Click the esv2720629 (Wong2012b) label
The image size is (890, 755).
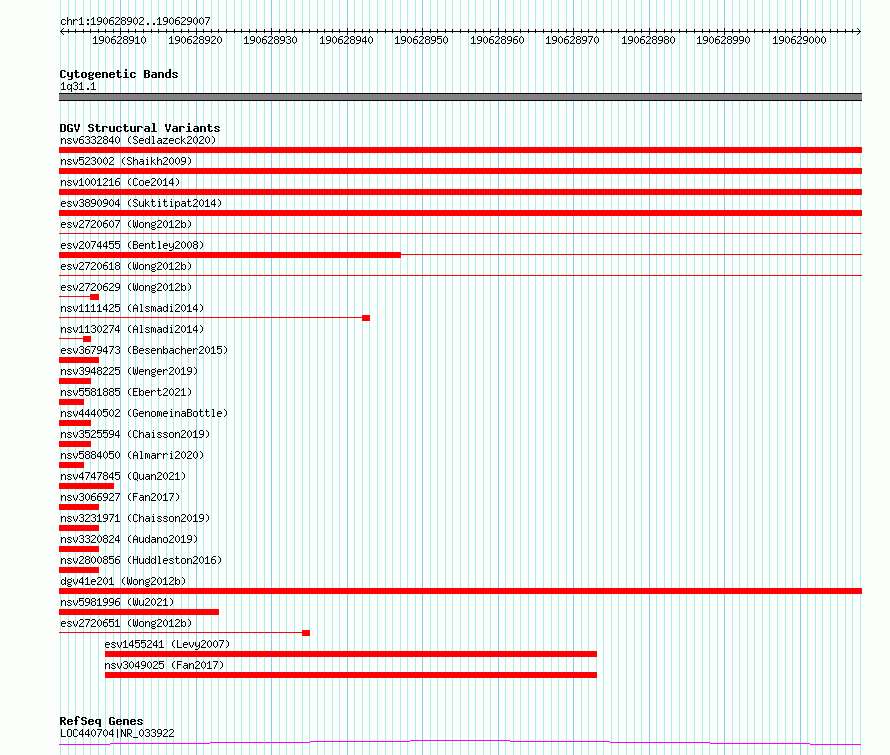click(x=126, y=287)
